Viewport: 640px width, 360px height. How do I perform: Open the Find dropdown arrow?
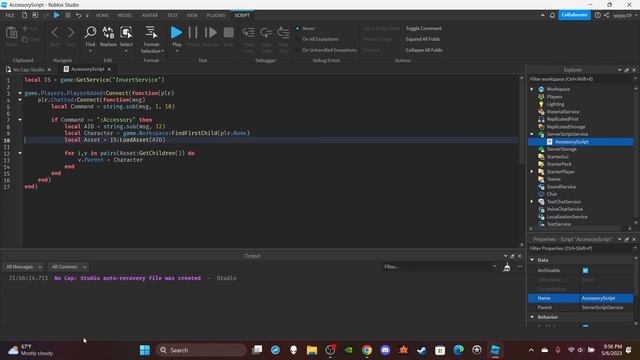click(x=90, y=51)
